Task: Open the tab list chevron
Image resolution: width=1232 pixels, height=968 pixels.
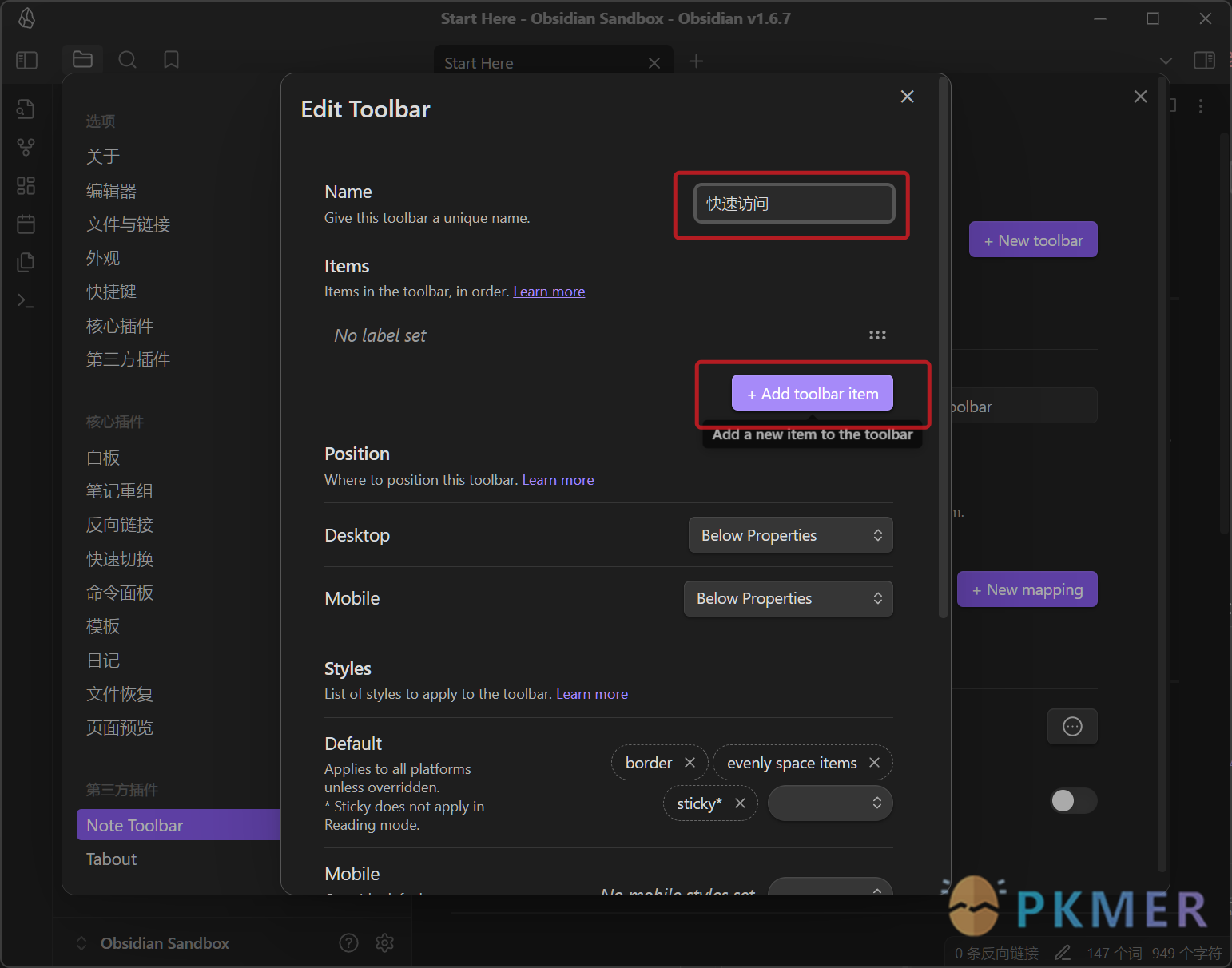Action: coord(1166,61)
